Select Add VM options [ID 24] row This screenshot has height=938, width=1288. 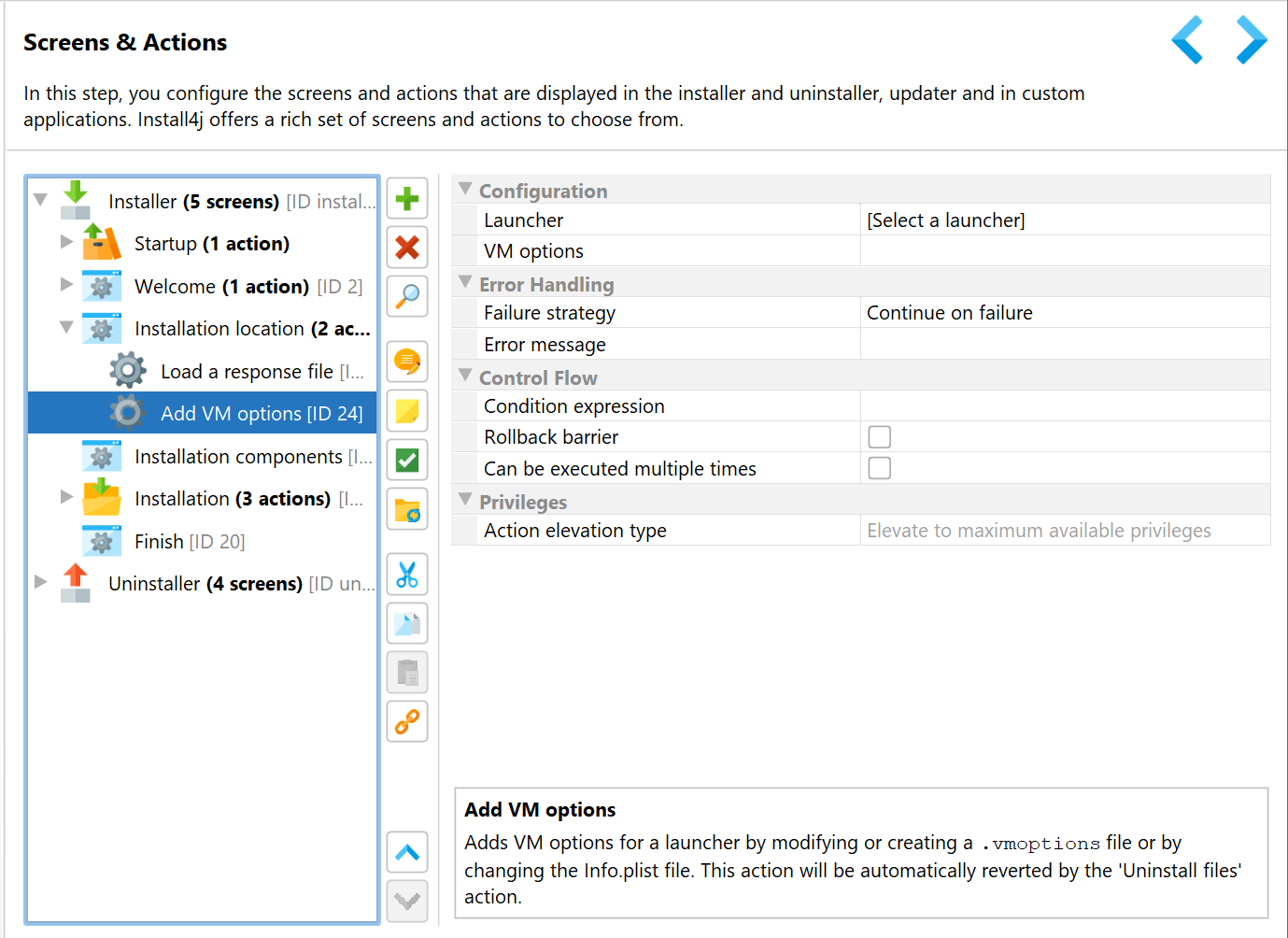pyautogui.click(x=202, y=413)
